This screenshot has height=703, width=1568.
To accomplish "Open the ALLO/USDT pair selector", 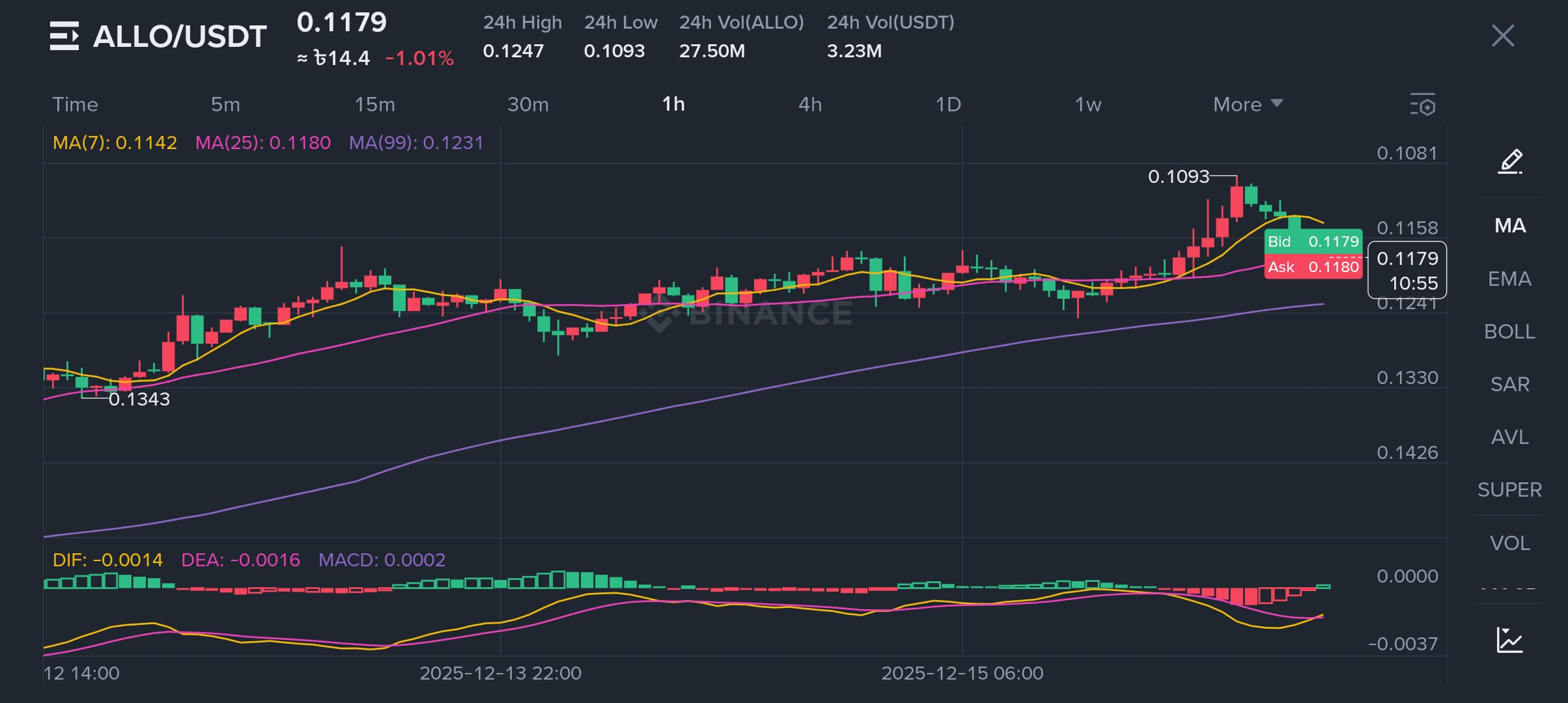I will [180, 36].
